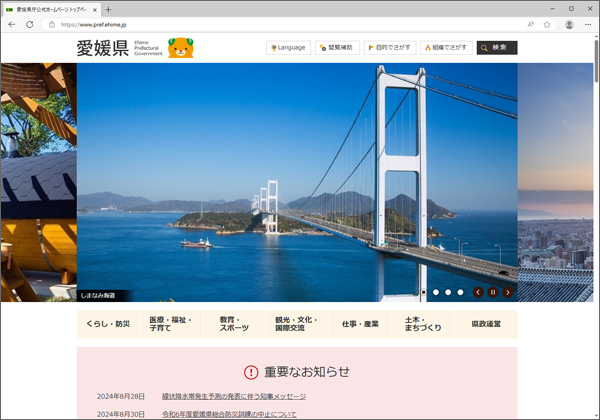The width and height of the screenshot is (600, 420).
Task: Open the 観光・文化・国際交流 menu
Action: [297, 324]
